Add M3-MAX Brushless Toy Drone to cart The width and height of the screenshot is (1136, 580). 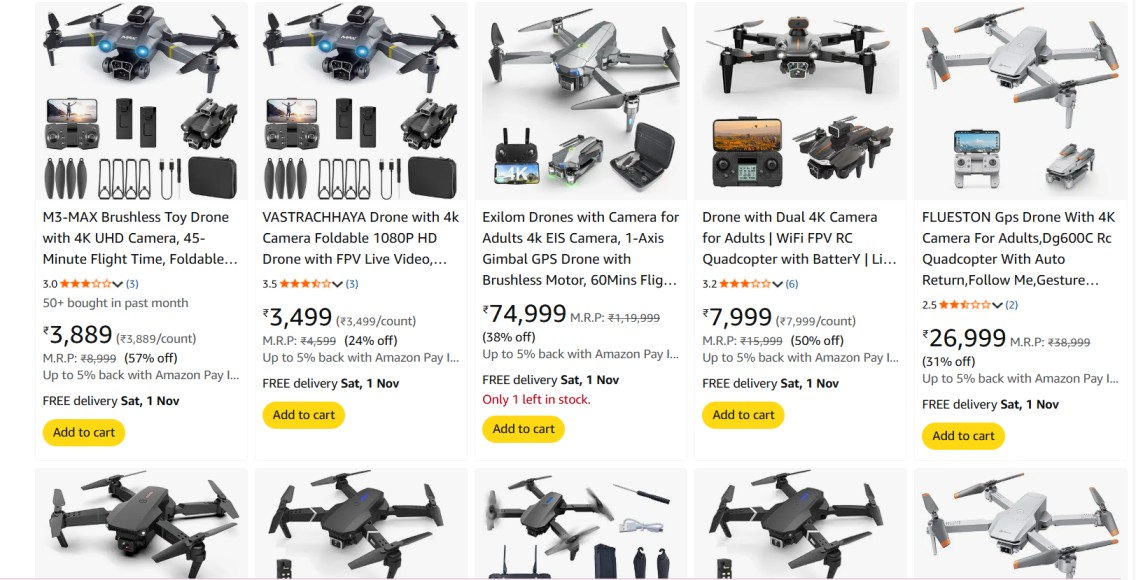coord(84,433)
